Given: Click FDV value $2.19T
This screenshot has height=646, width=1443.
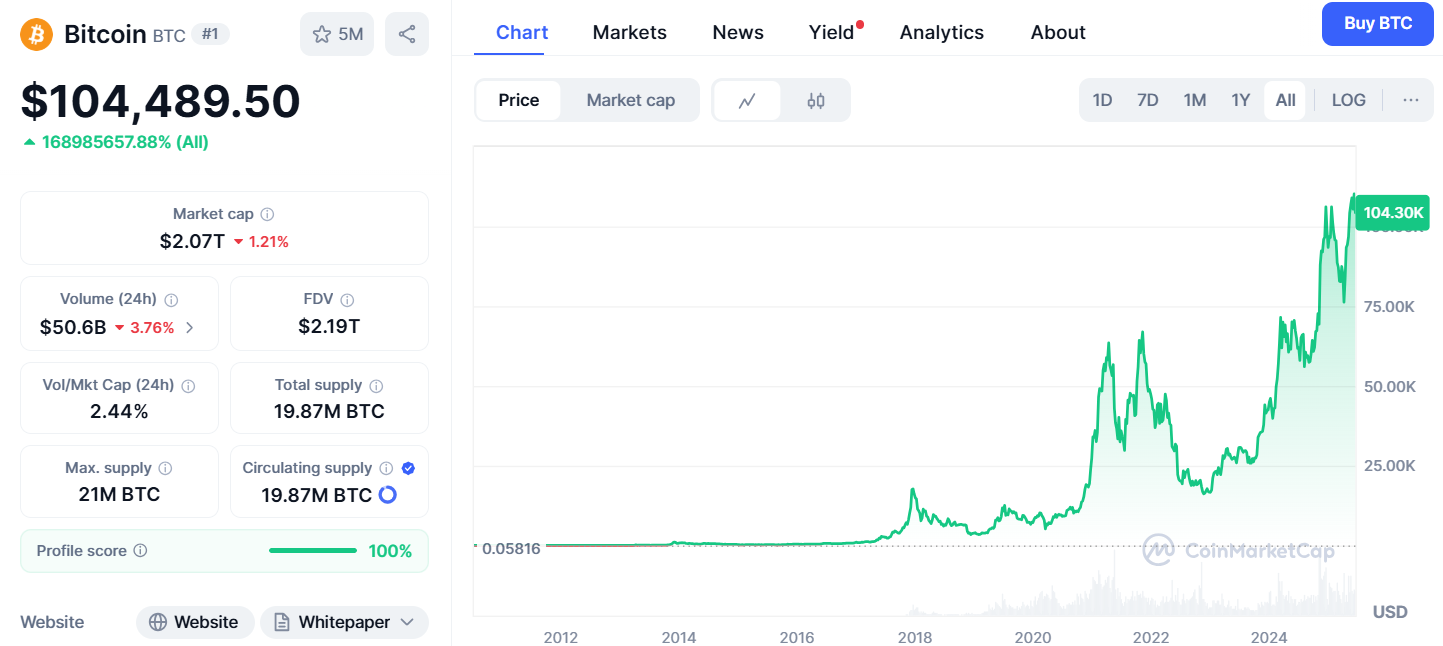Looking at the screenshot, I should click(x=329, y=326).
